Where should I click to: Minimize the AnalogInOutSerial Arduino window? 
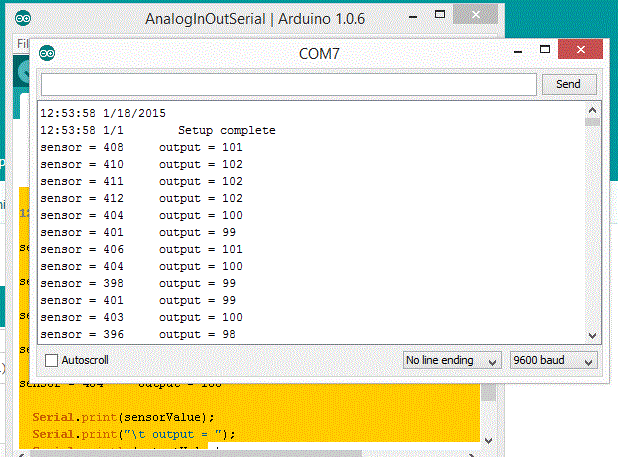click(413, 17)
